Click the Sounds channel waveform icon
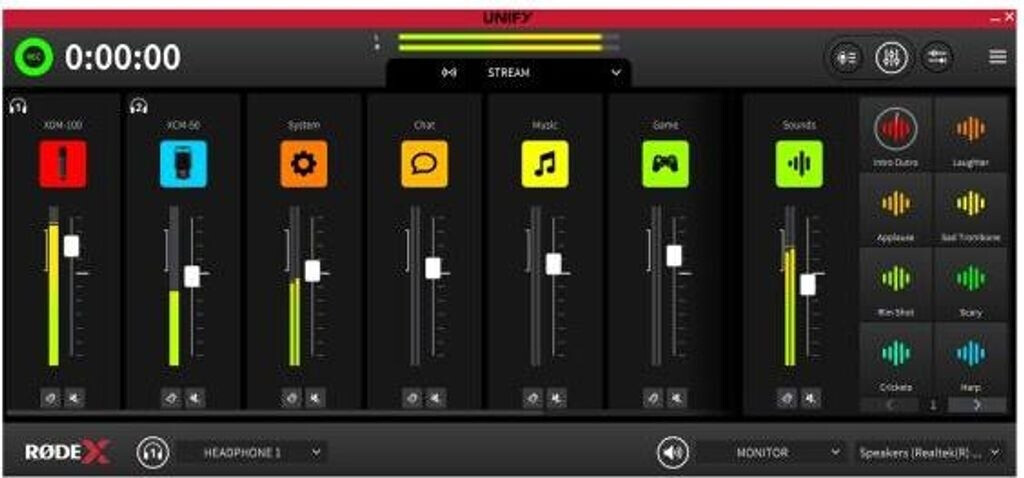Viewport: 1024px width, 478px height. coord(799,164)
